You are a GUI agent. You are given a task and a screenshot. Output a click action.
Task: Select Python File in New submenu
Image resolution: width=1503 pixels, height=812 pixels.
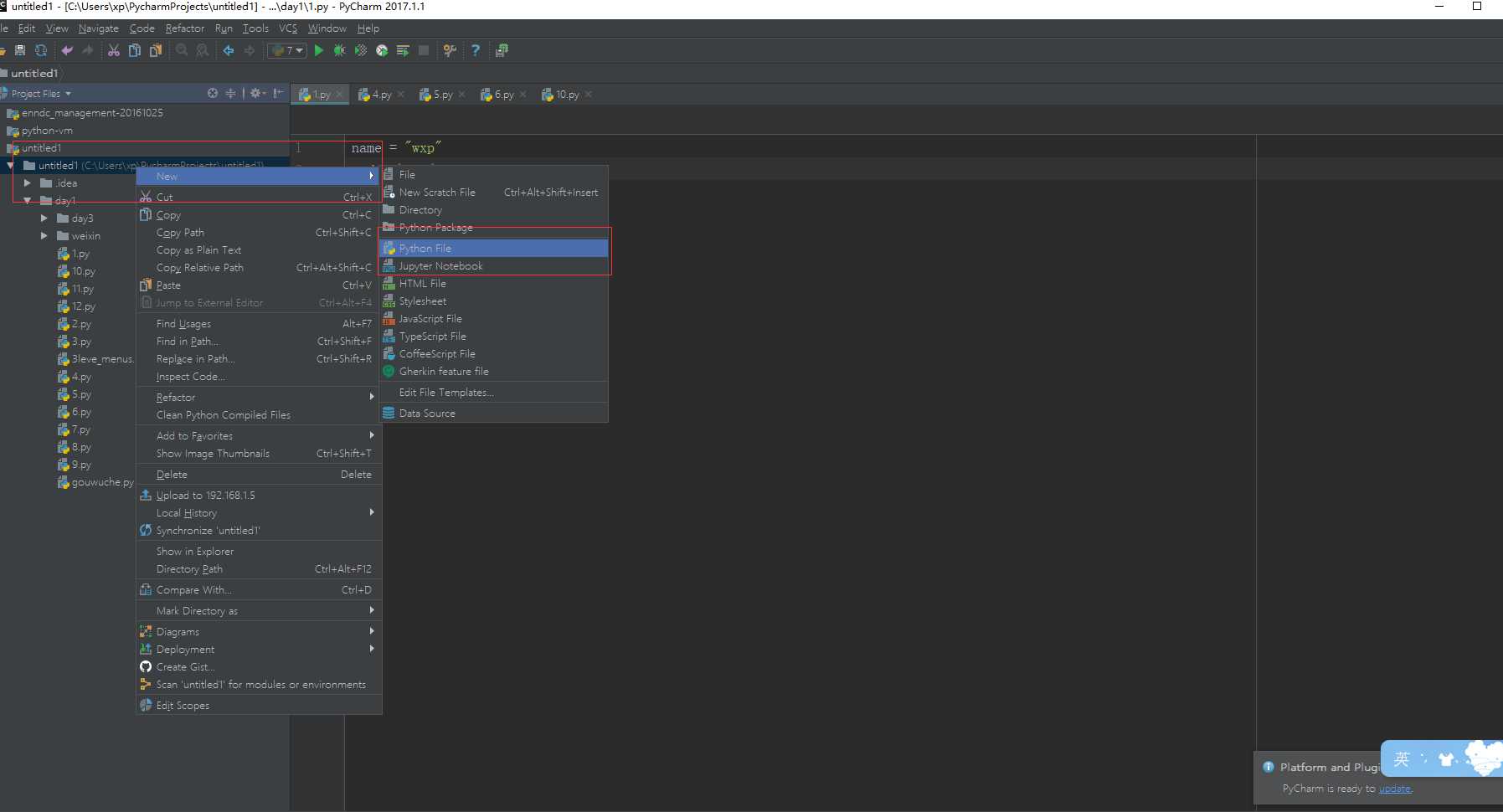494,248
